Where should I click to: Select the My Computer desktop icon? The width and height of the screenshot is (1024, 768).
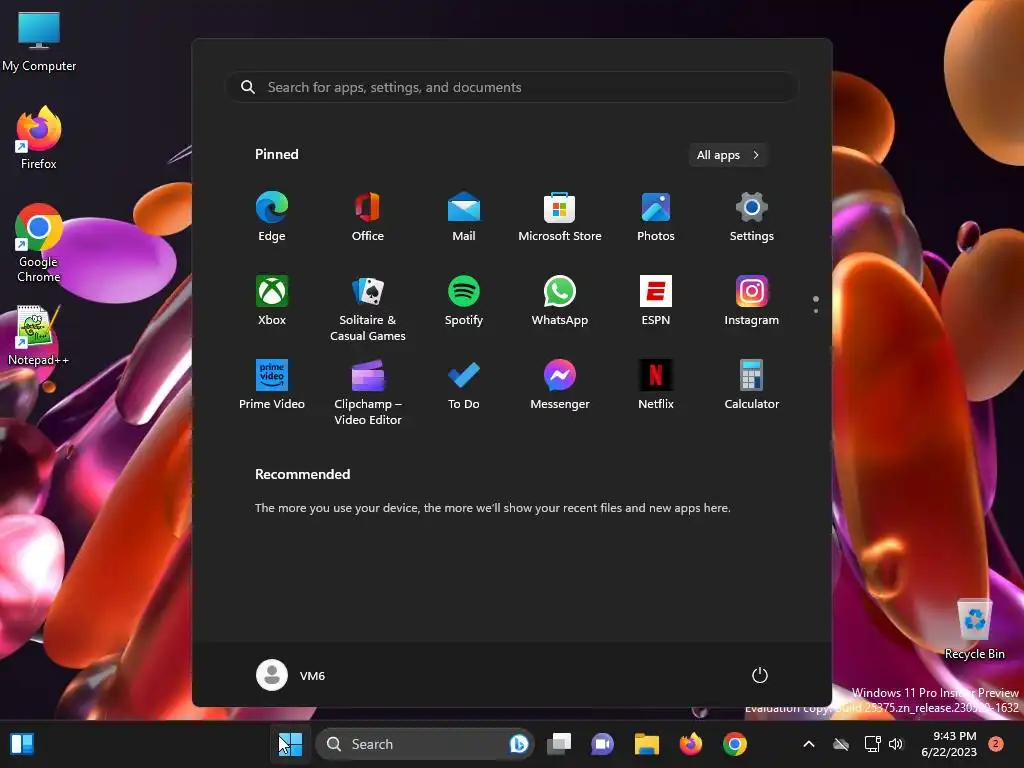click(39, 41)
